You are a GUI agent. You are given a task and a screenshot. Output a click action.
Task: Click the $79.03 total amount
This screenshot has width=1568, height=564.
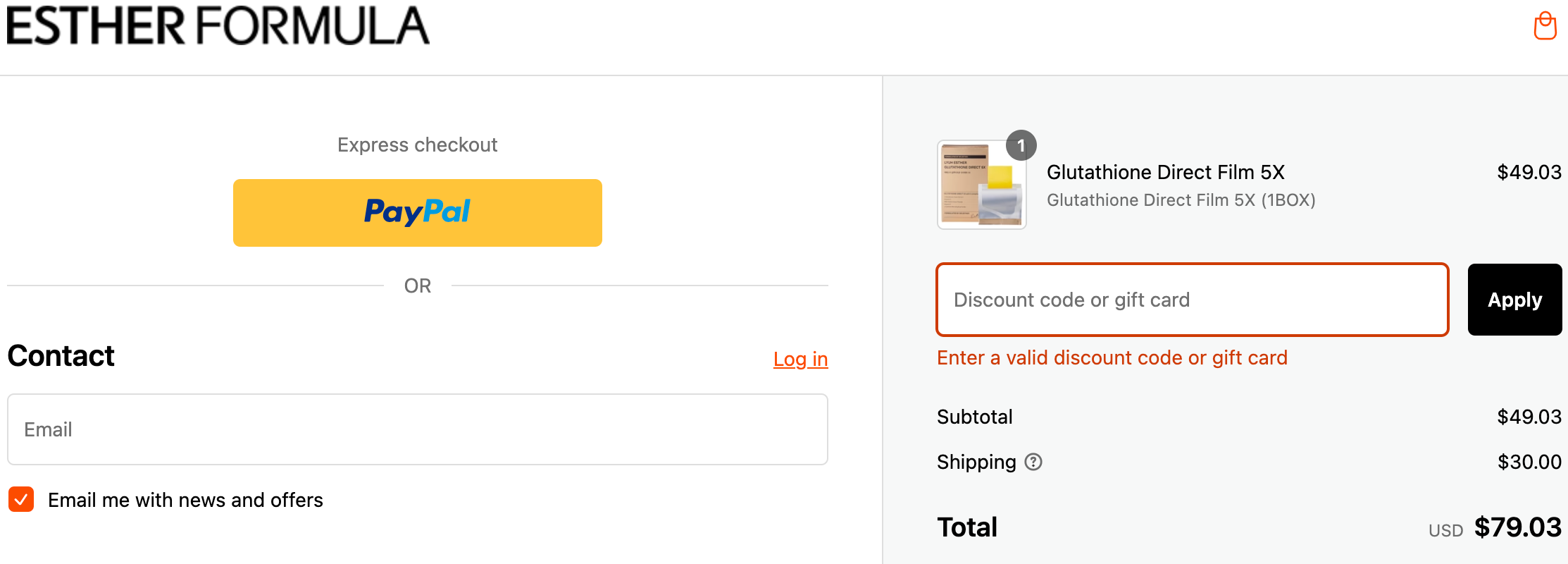click(1517, 527)
